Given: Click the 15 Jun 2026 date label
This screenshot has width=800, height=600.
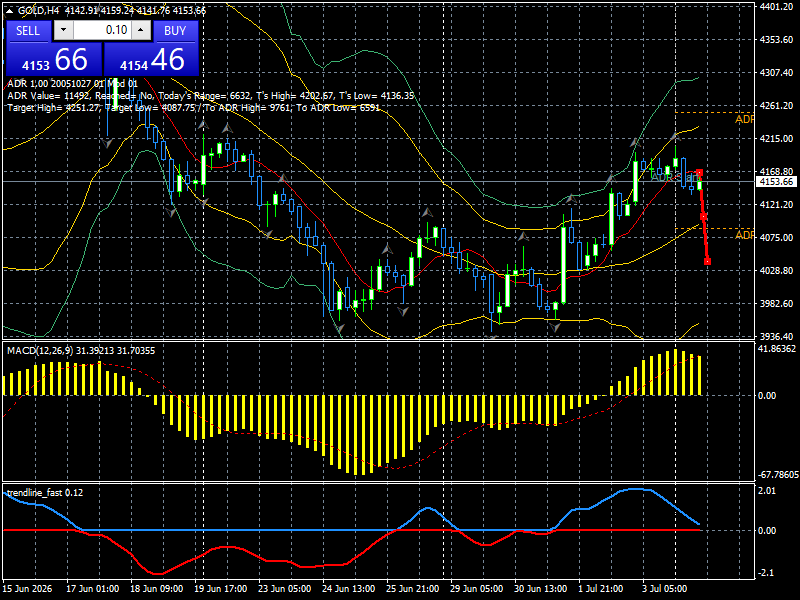Looking at the screenshot, I should 28,589.
